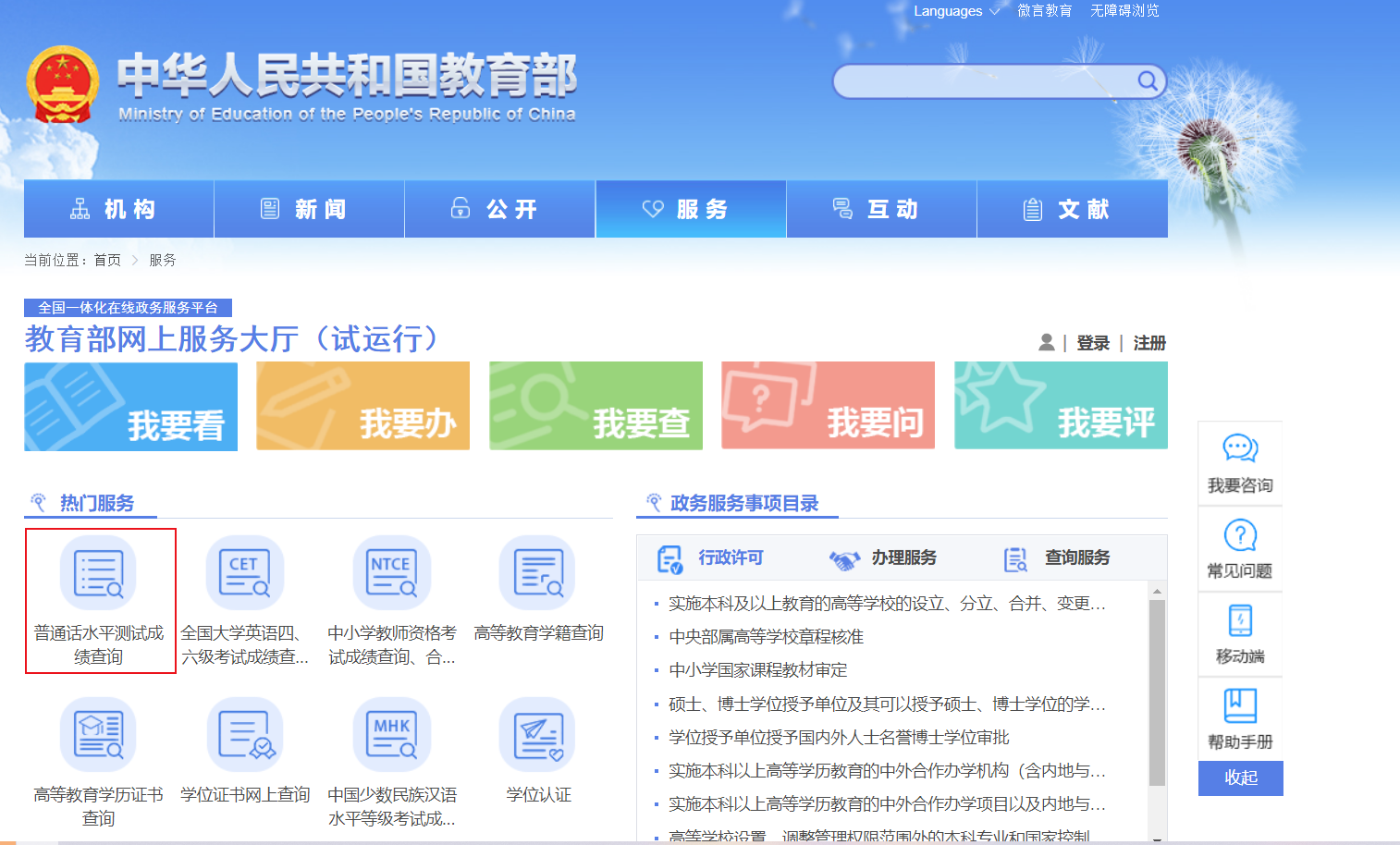Click the 我要看 banner tile
The width and height of the screenshot is (1400, 845).
pyautogui.click(x=130, y=407)
